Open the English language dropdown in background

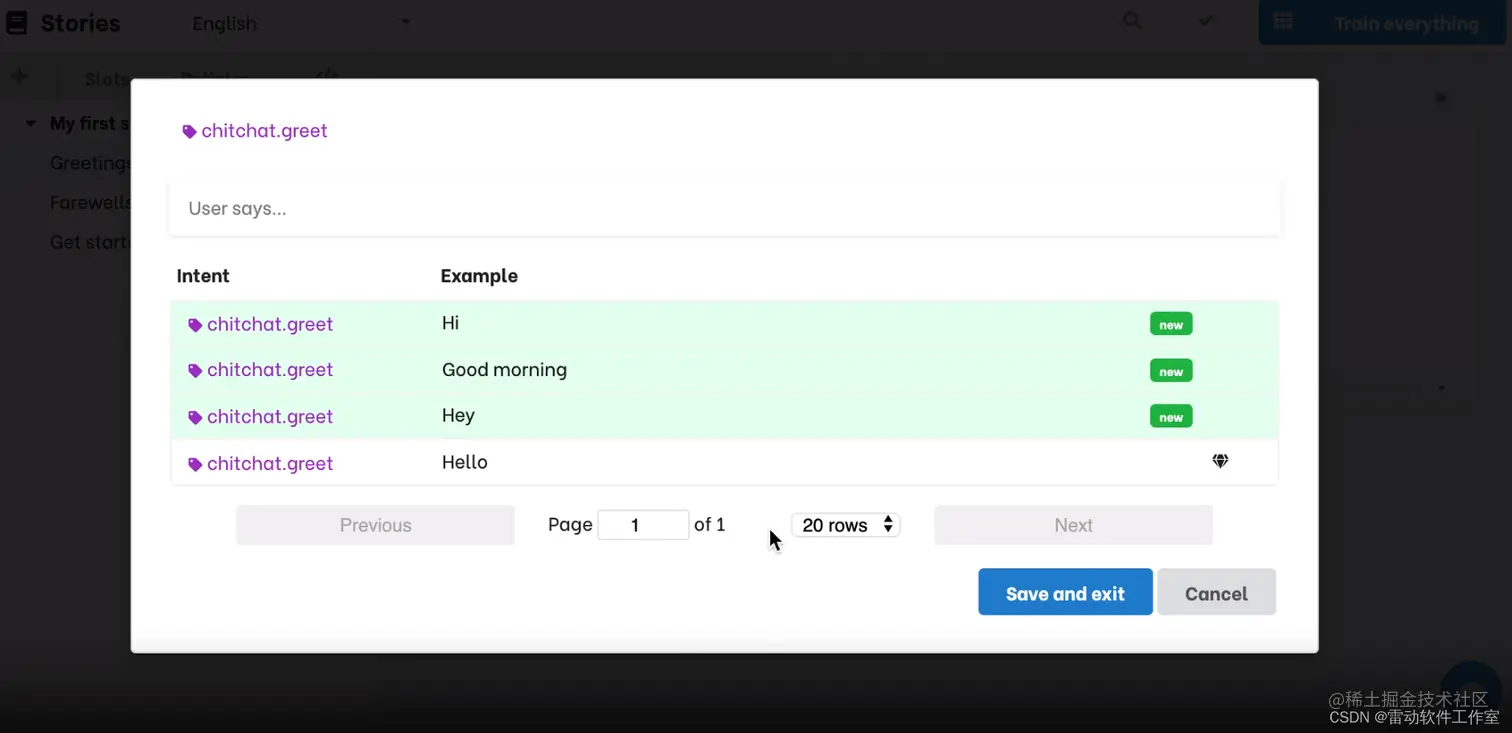click(301, 23)
